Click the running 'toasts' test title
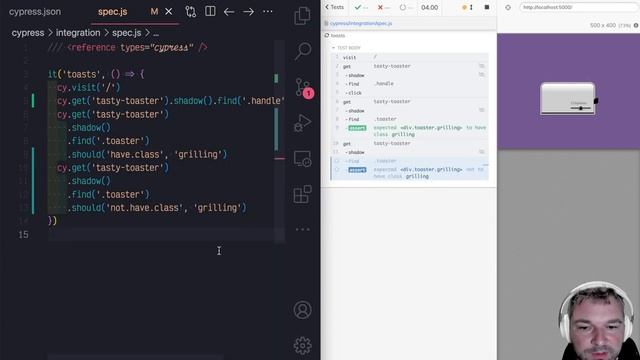 [338, 36]
